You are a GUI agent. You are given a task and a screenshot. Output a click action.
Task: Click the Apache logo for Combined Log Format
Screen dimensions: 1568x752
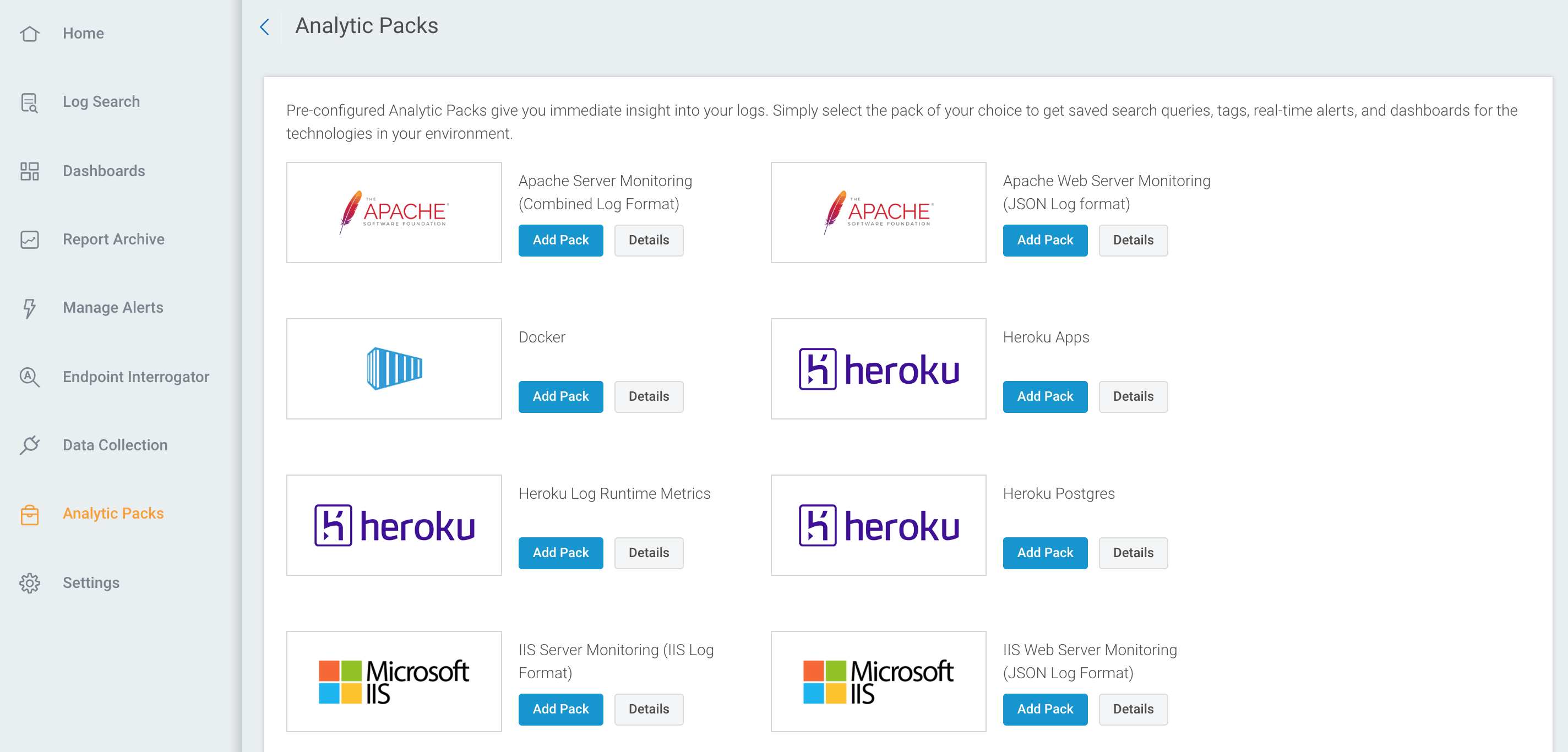coord(394,212)
